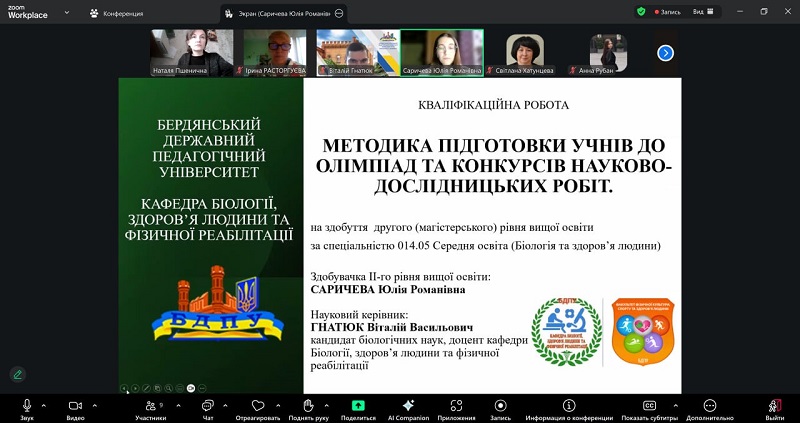Open the Участники participants panel
Screen dimensions: 800x423
tap(150, 406)
